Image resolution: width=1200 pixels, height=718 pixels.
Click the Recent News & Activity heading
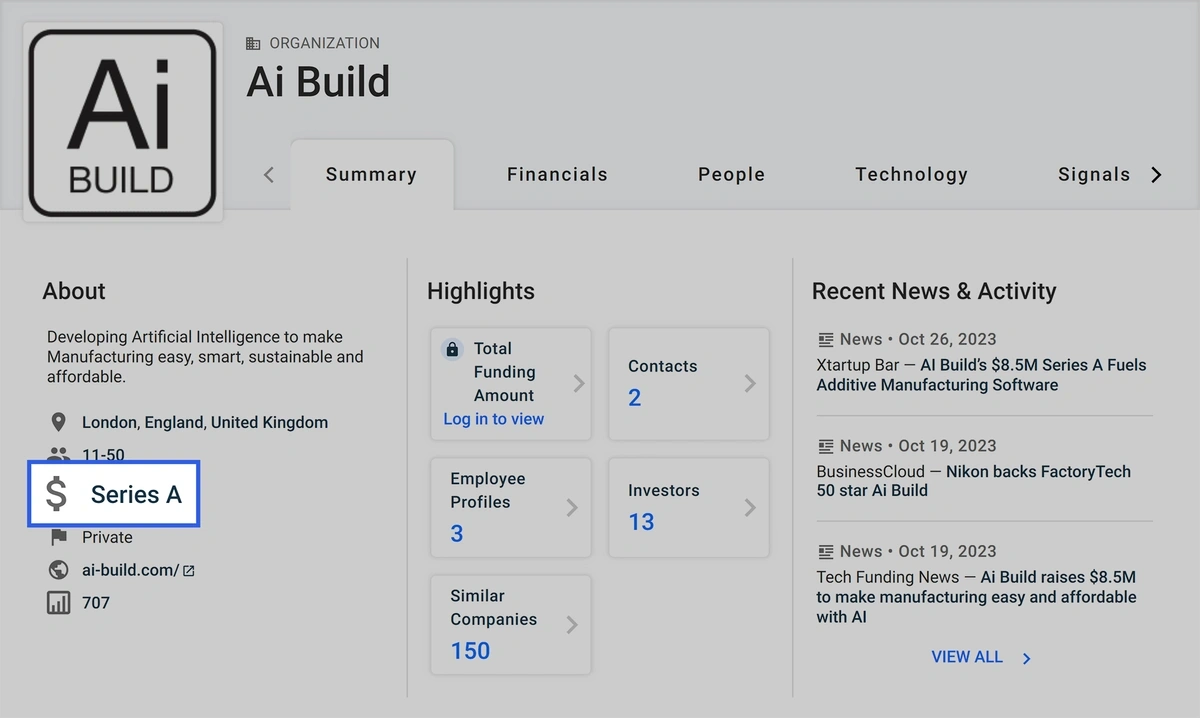tap(934, 291)
